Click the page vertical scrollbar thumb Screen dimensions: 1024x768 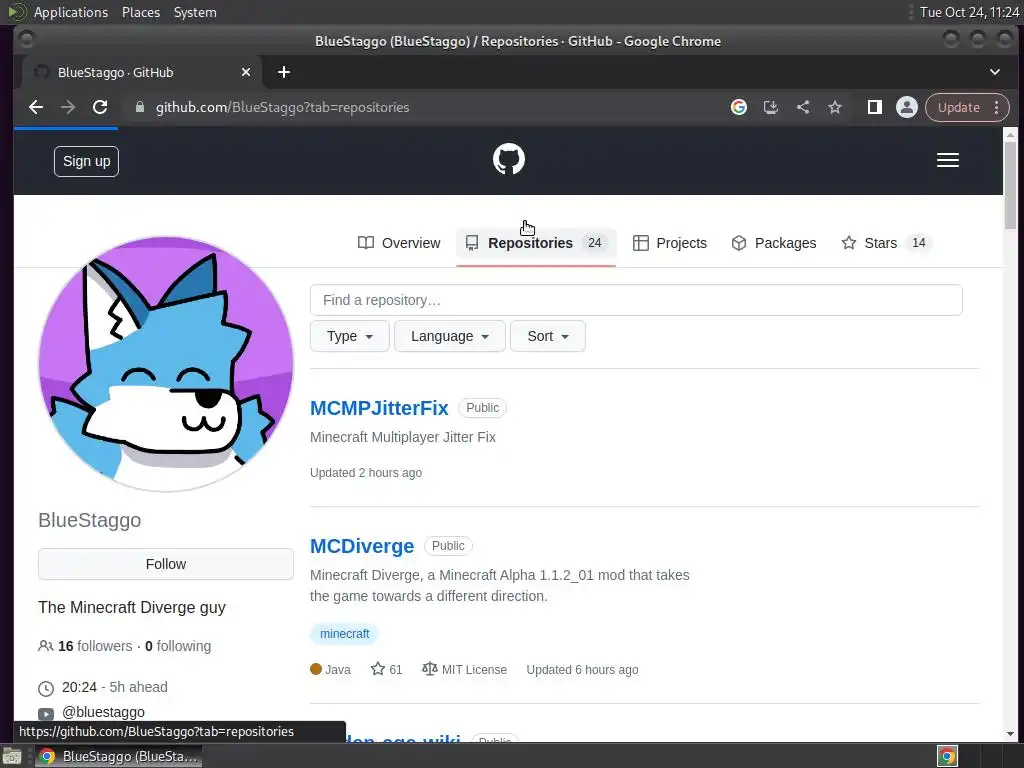point(1010,185)
